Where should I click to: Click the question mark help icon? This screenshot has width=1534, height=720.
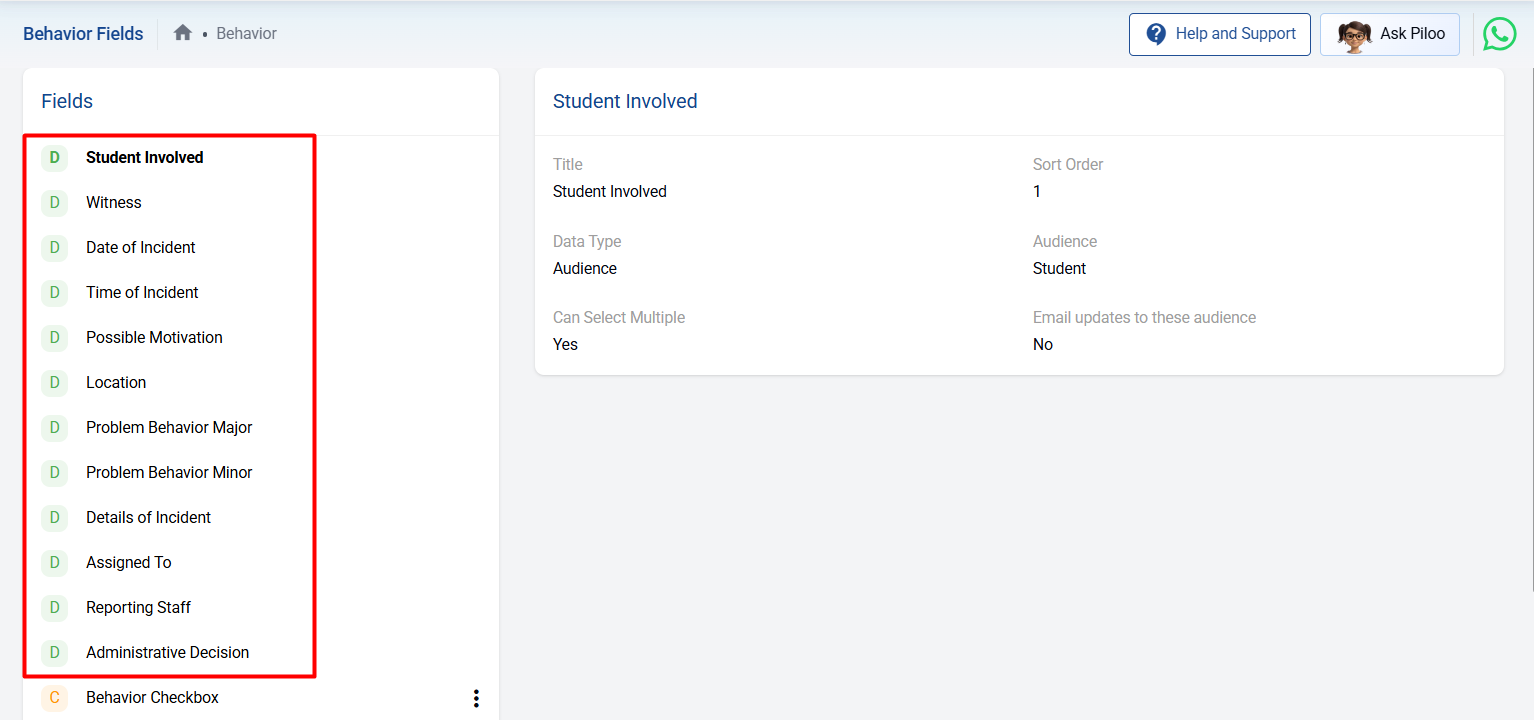1156,35
